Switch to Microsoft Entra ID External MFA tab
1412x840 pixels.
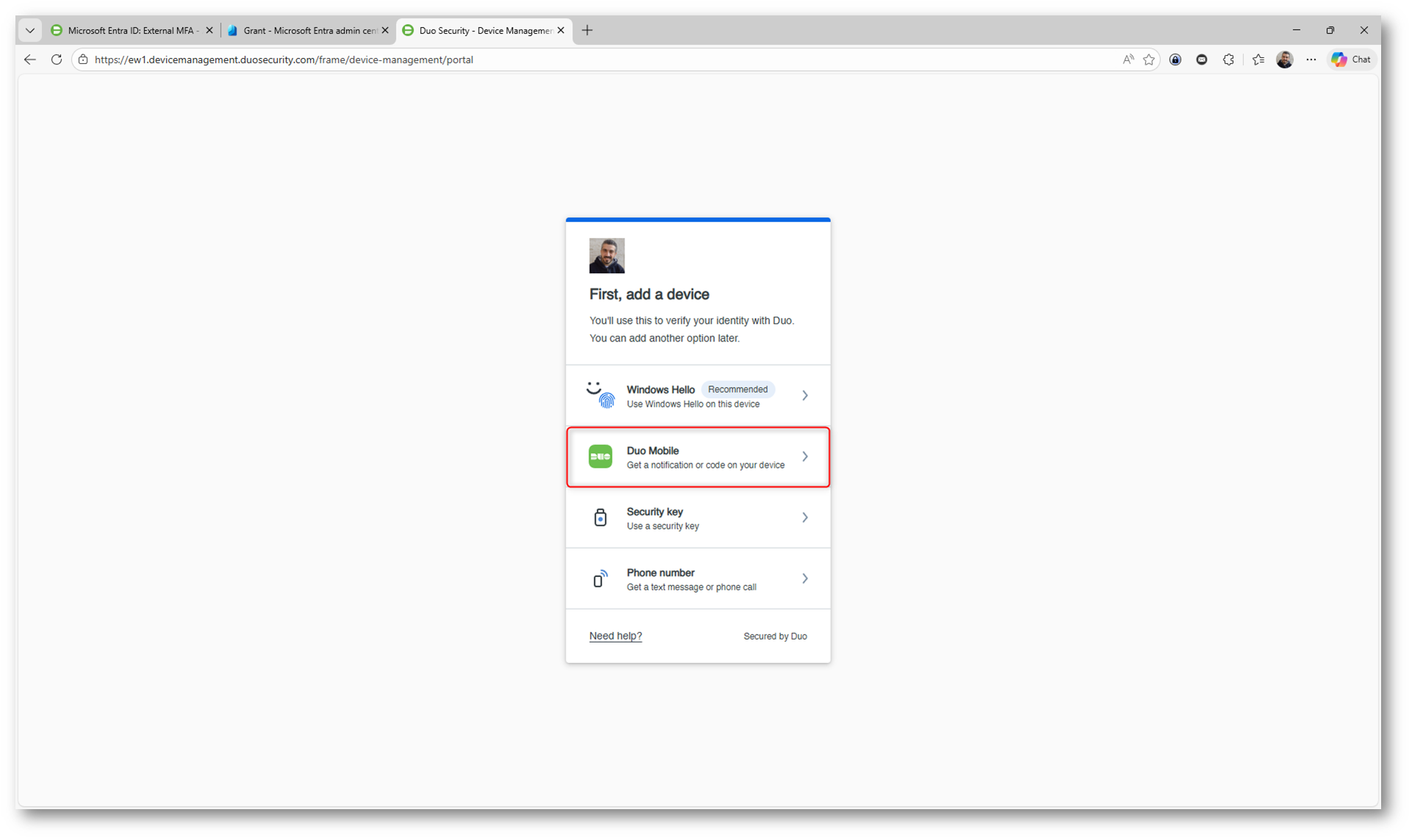tap(130, 30)
